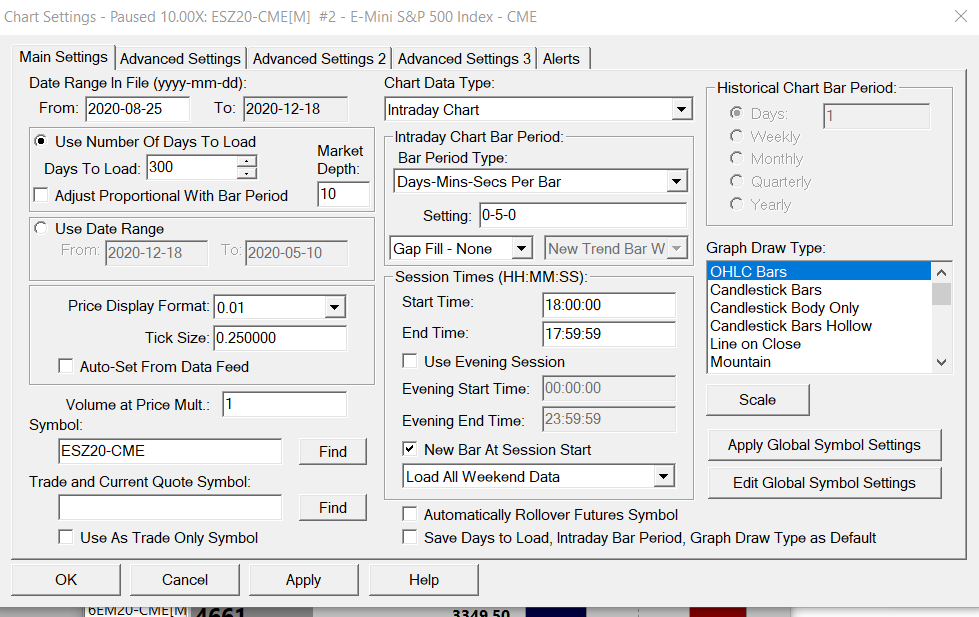Click the Tick Size input field
This screenshot has width=979, height=617.
(280, 338)
